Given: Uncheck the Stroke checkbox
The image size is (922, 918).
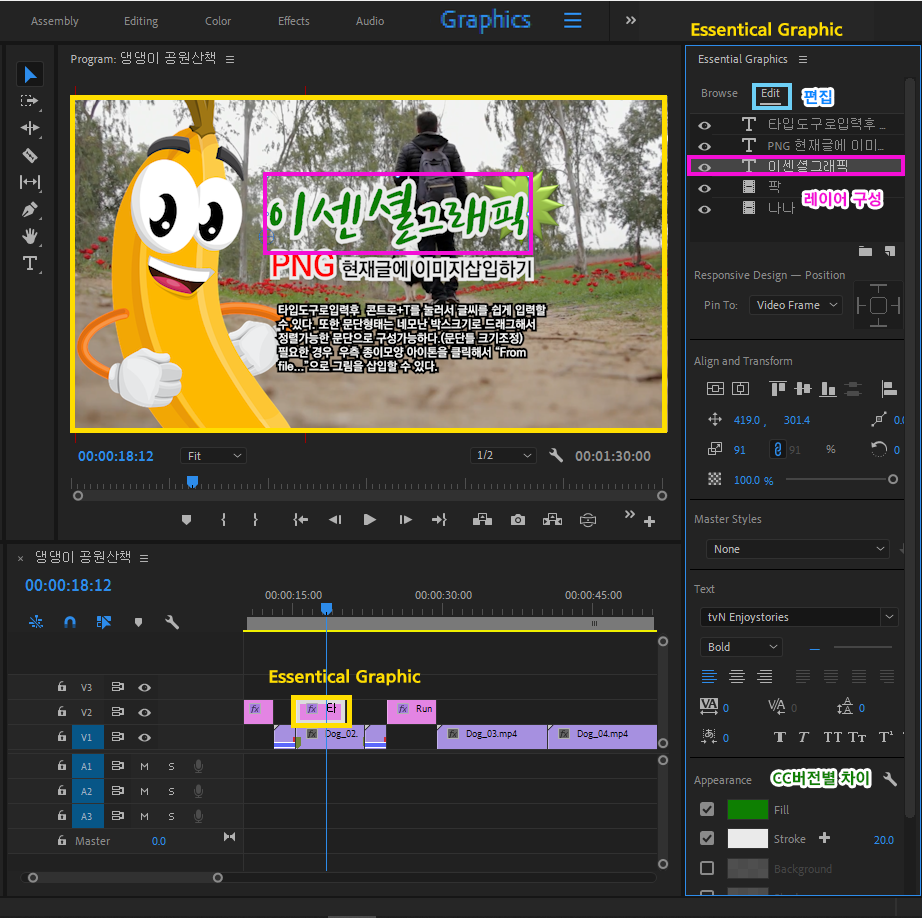Looking at the screenshot, I should 707,838.
